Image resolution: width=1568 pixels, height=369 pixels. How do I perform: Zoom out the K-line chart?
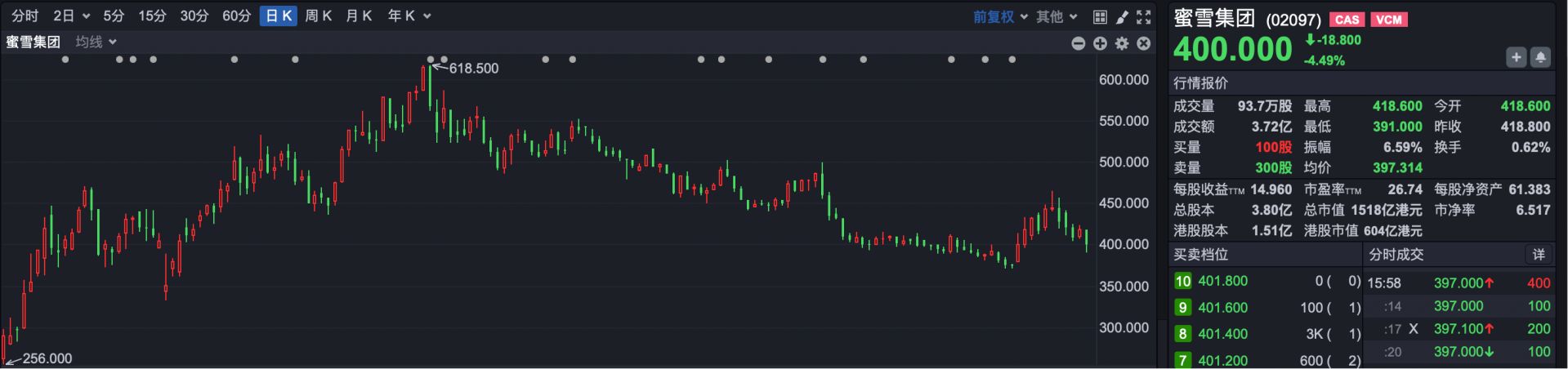point(1079,43)
